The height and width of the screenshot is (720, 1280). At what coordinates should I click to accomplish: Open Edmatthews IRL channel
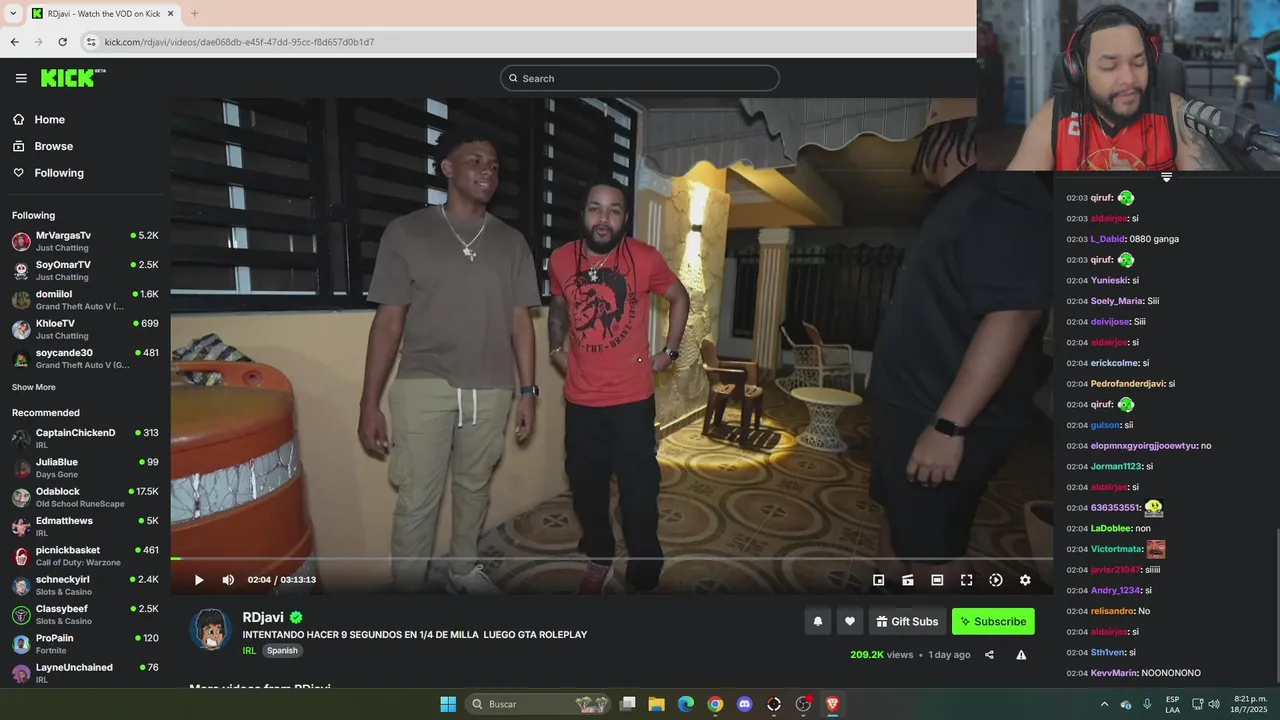[85, 526]
